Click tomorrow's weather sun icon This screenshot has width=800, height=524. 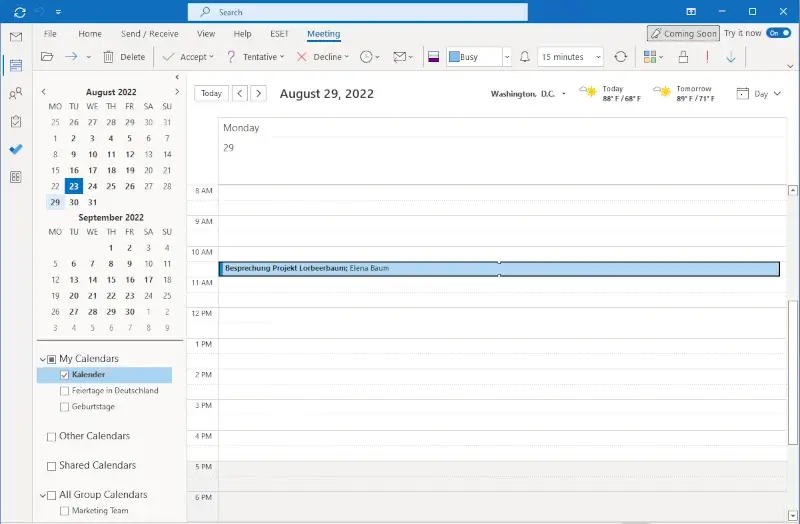point(662,91)
